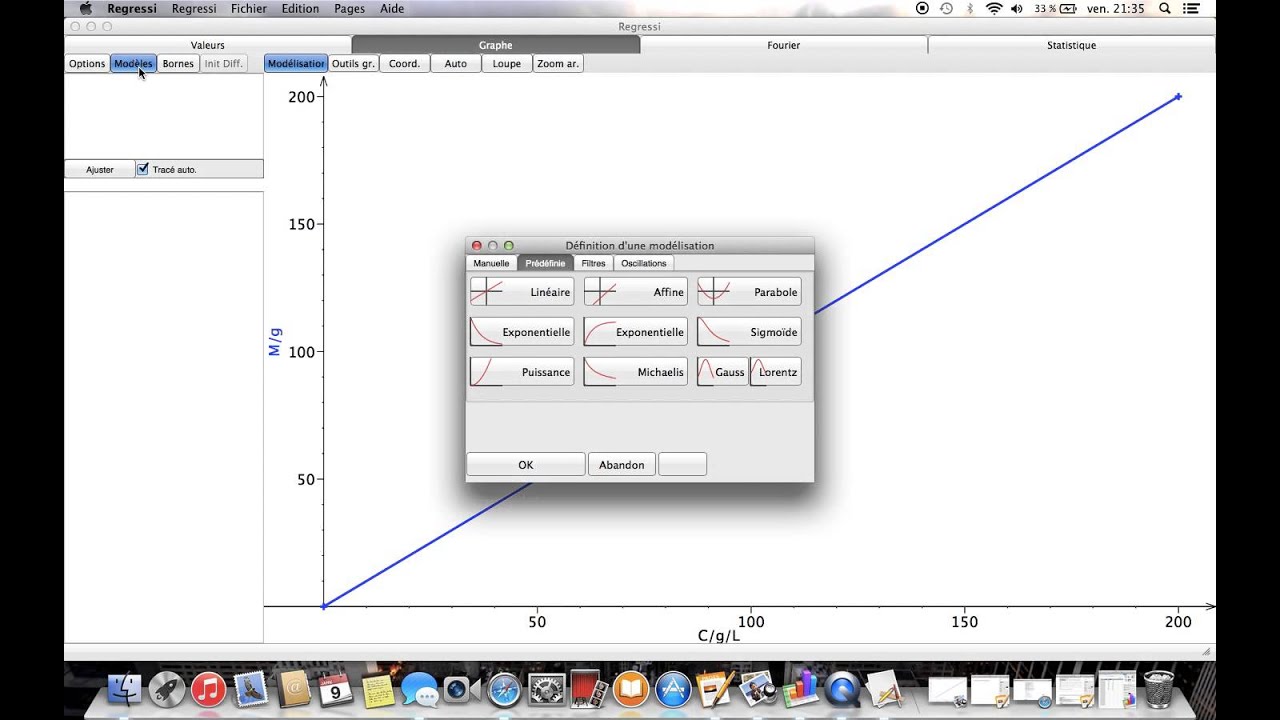
Task: Choose the Affine predefined model
Action: click(x=635, y=292)
